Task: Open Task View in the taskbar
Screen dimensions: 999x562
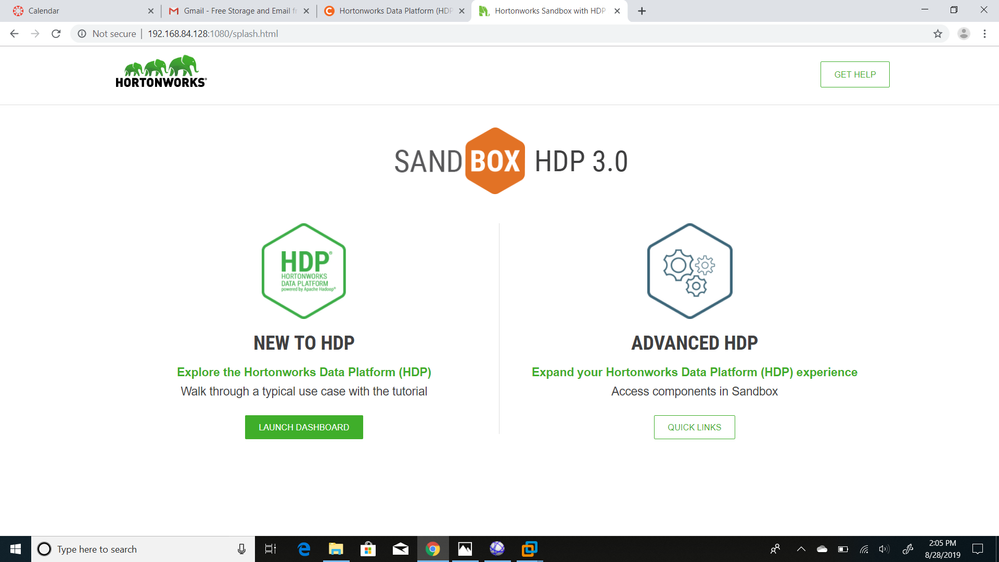Action: click(270, 549)
